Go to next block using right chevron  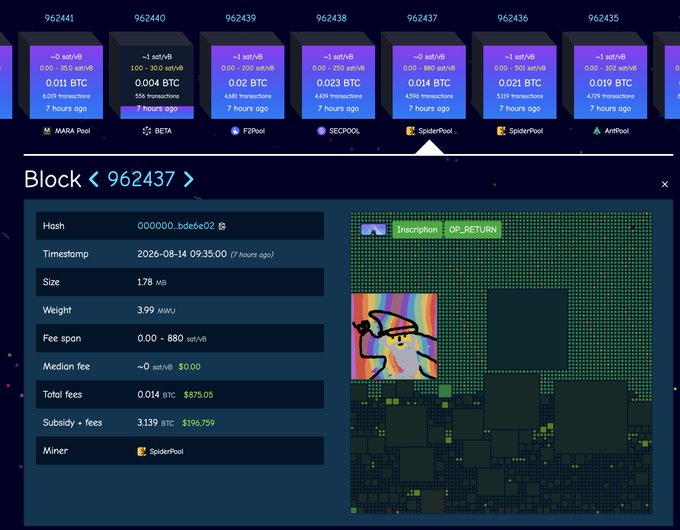[189, 179]
